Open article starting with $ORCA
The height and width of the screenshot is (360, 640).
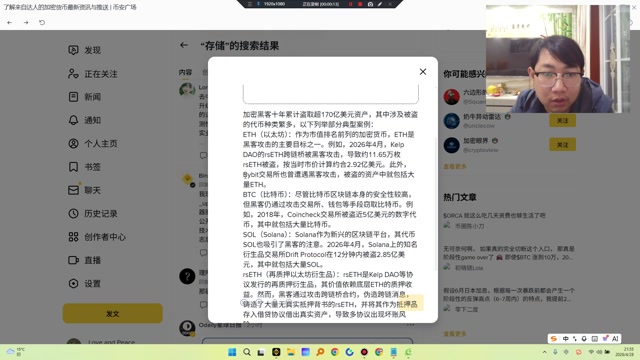pyautogui.click(x=494, y=215)
